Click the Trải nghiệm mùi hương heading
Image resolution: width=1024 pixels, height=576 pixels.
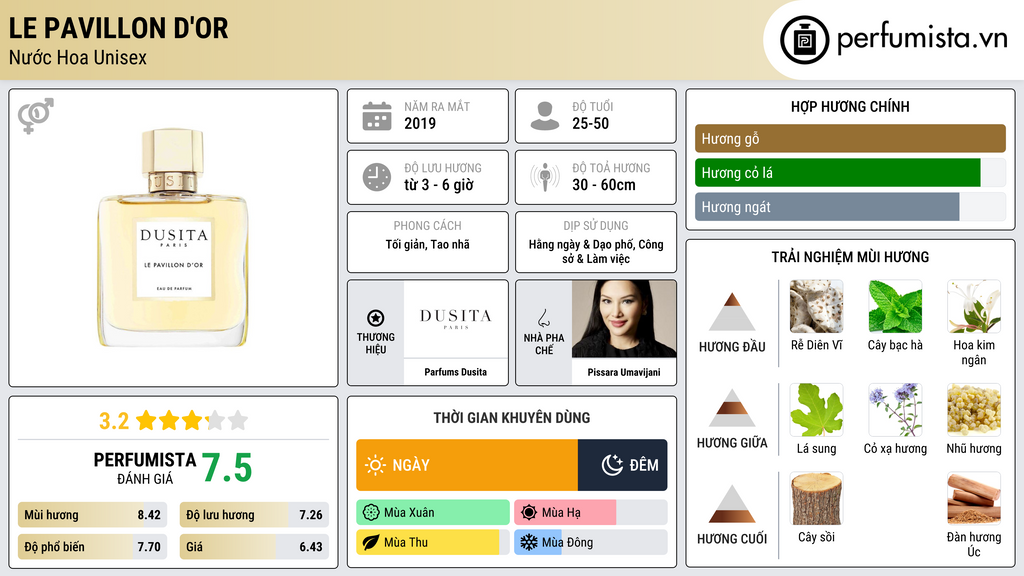[850, 257]
